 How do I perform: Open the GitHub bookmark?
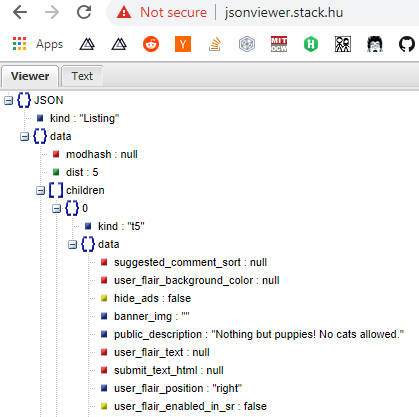pos(407,44)
